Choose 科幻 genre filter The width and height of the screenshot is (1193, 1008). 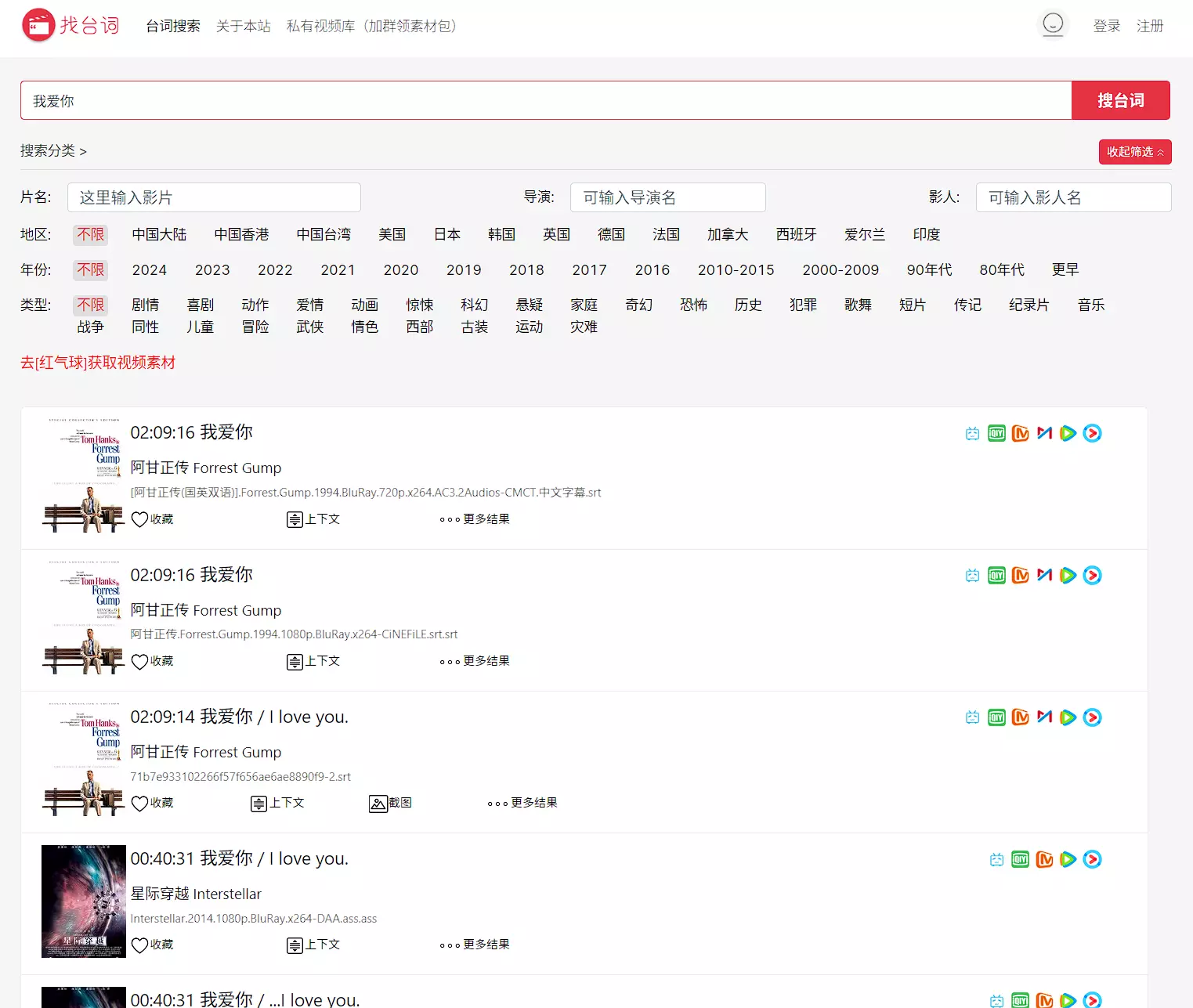click(x=474, y=305)
